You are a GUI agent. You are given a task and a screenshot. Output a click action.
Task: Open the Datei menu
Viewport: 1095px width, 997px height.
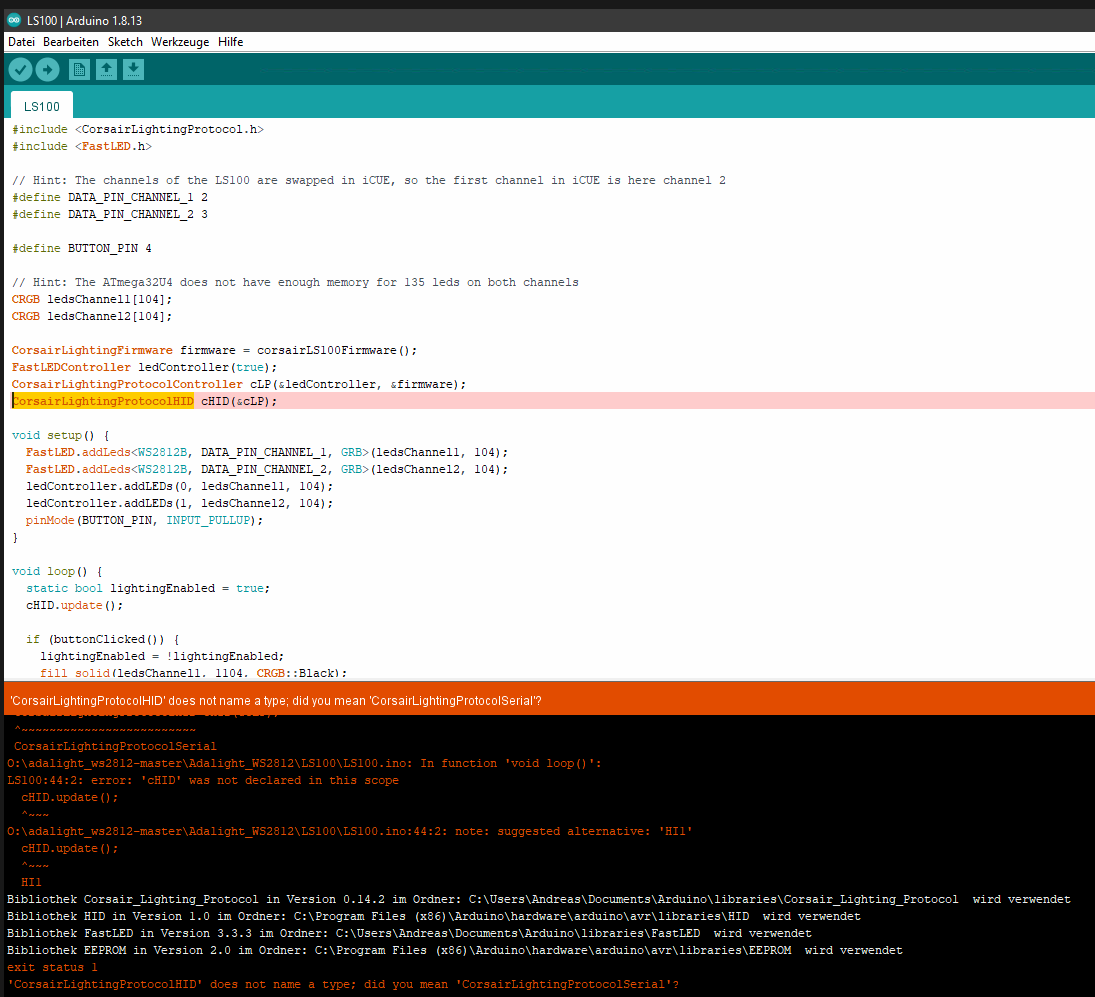[x=20, y=41]
